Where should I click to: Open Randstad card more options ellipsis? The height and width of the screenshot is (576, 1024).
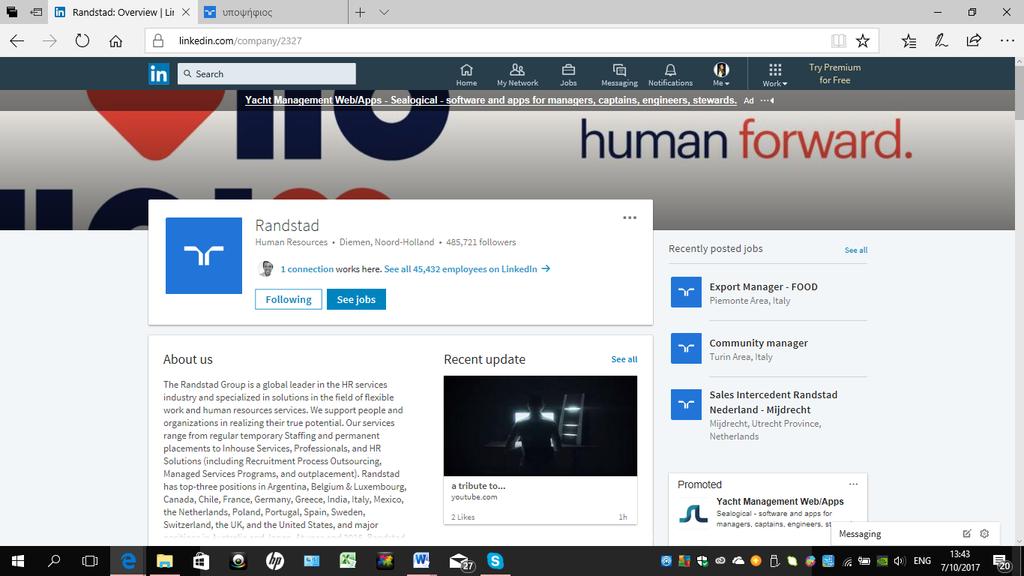point(630,217)
